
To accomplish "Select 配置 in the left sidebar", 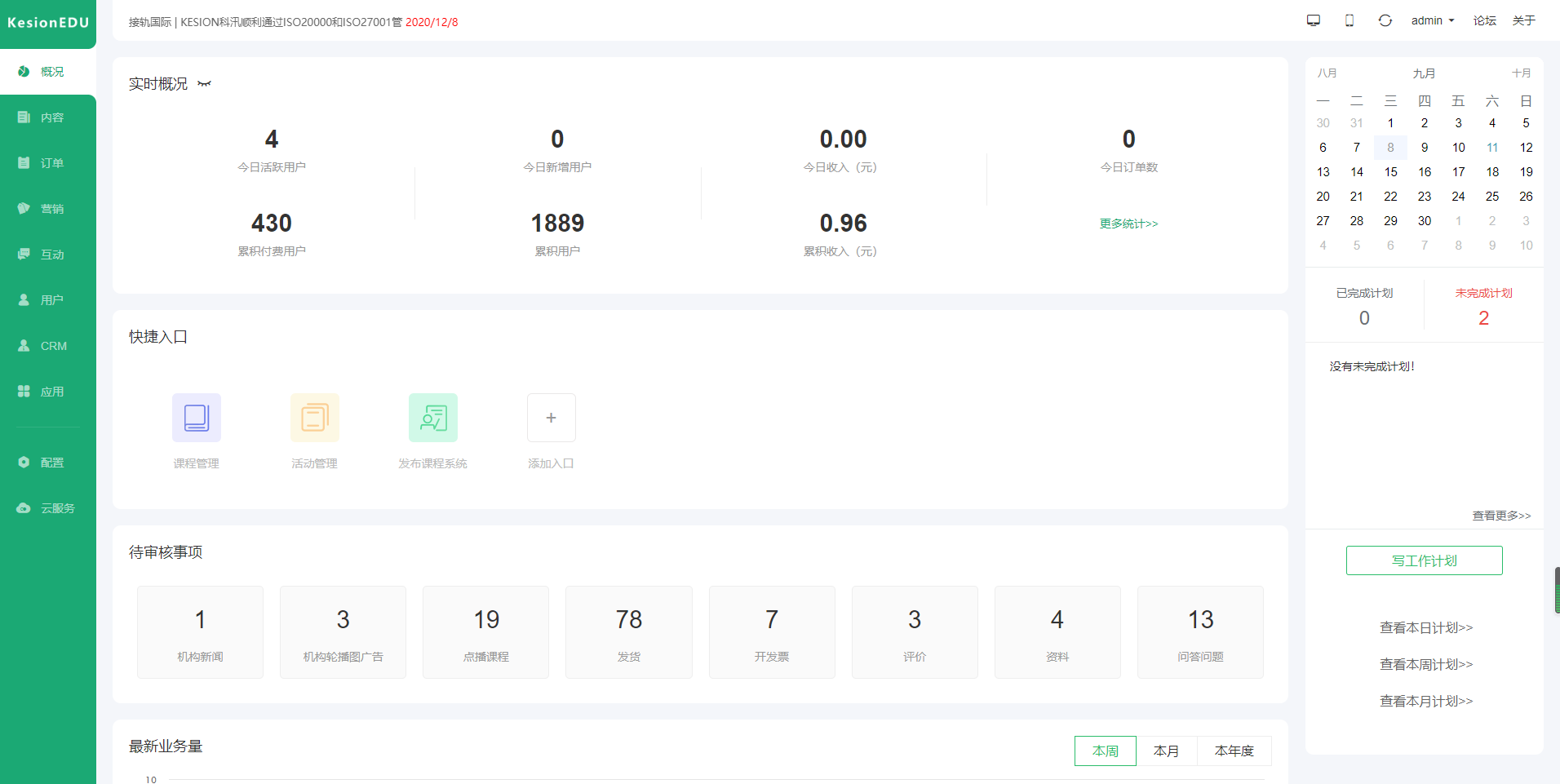I will pyautogui.click(x=48, y=463).
